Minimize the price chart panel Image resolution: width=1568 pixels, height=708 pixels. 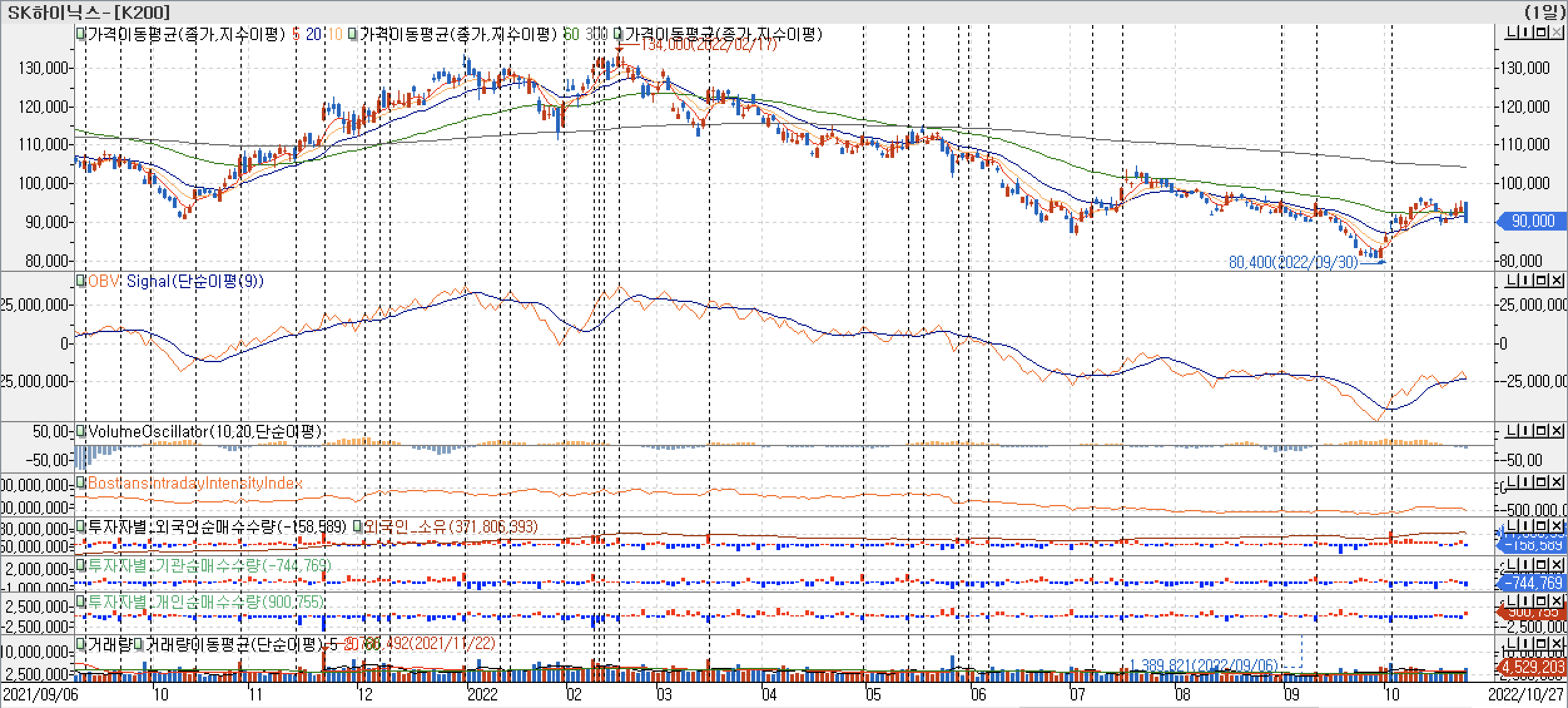point(1512,33)
